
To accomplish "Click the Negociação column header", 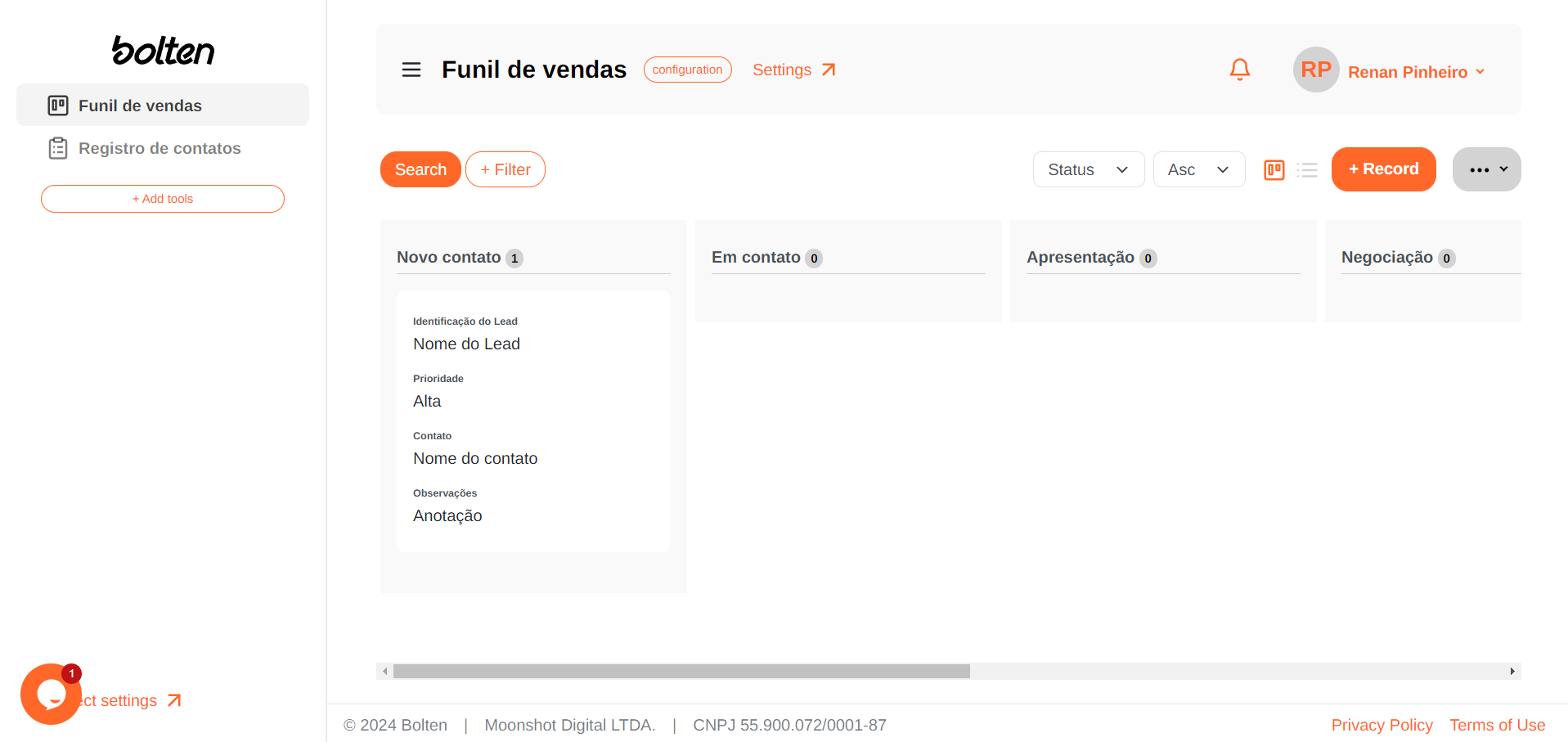I will coord(1387,257).
